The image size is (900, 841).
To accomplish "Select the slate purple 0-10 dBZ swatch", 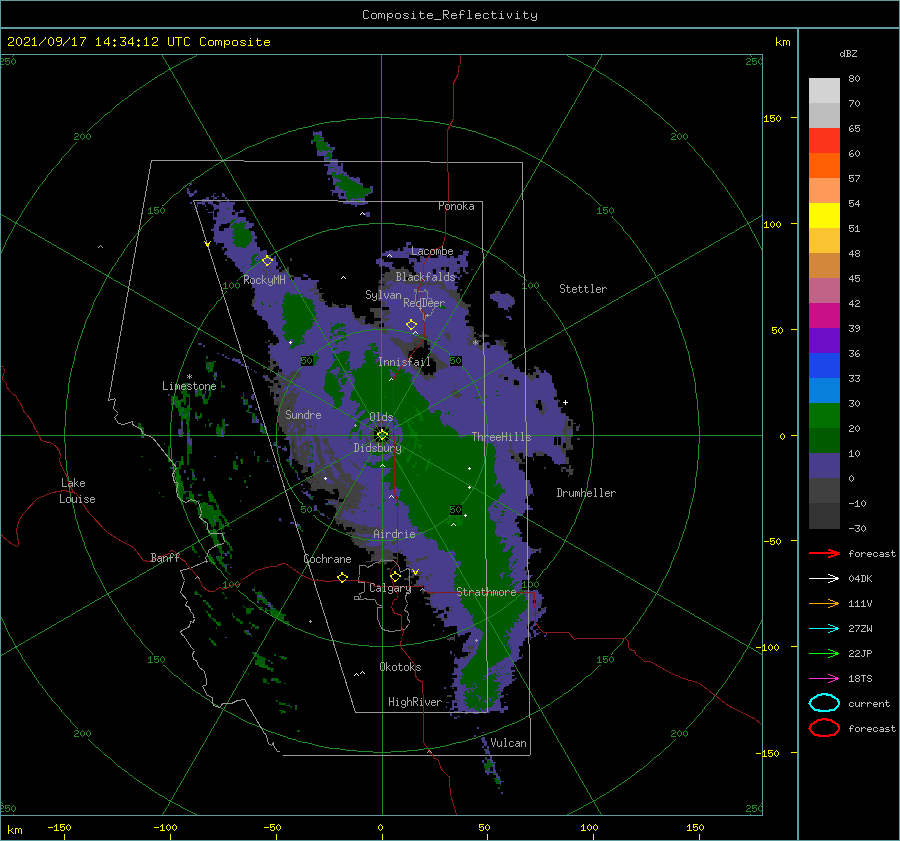I will coord(824,466).
